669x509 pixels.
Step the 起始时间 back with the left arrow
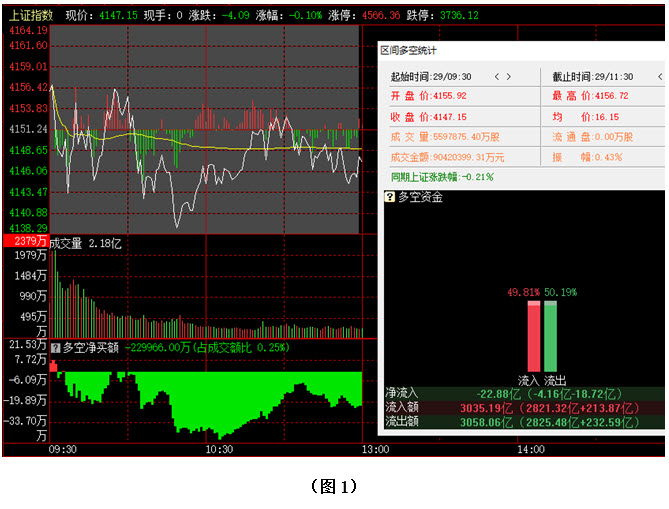point(497,77)
